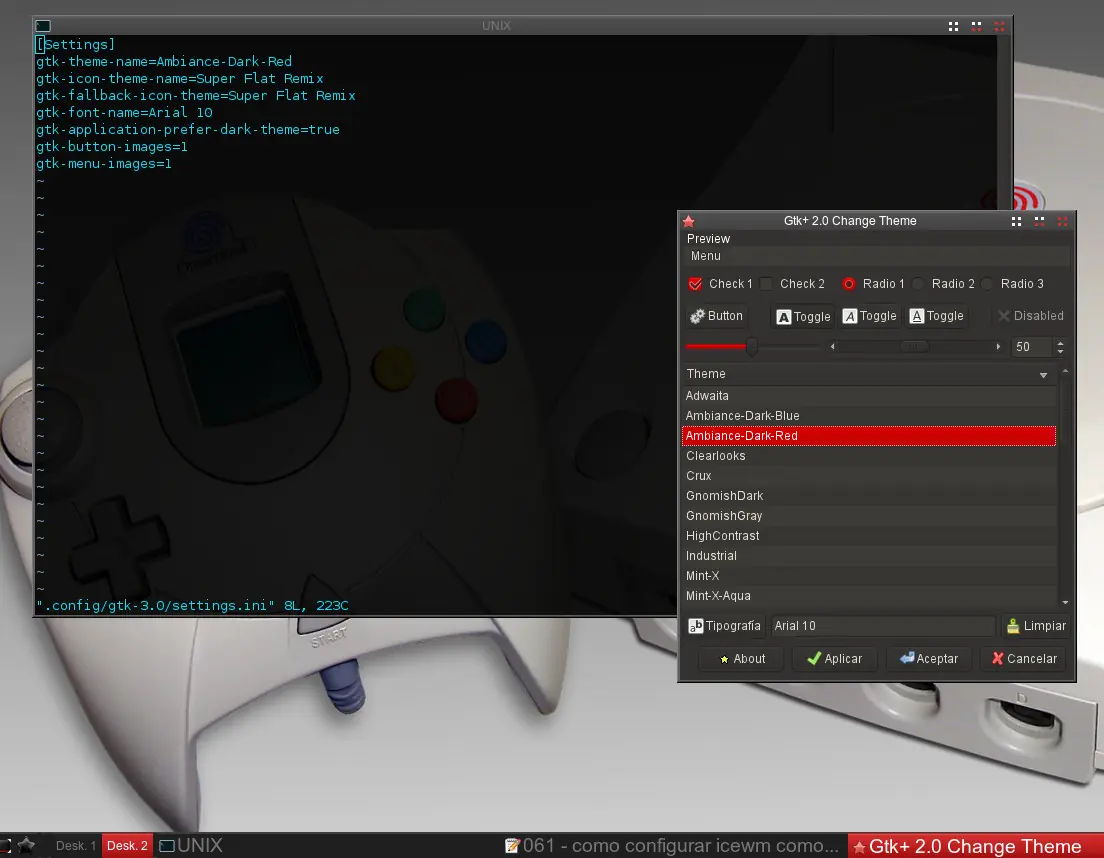
Task: Decrease the spin box value of 50
Action: [x=1060, y=351]
